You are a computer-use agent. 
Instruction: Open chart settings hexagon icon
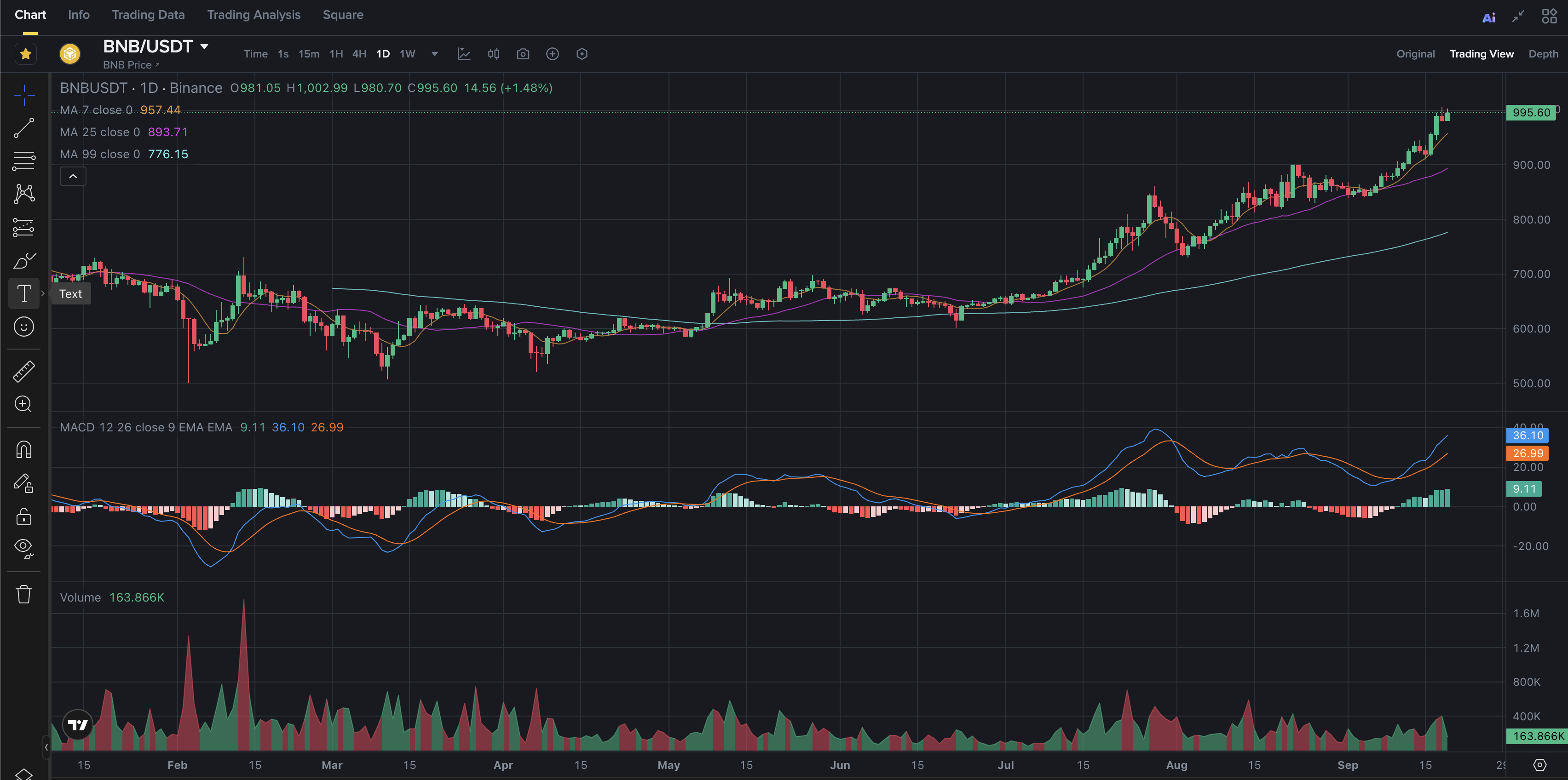pyautogui.click(x=582, y=54)
